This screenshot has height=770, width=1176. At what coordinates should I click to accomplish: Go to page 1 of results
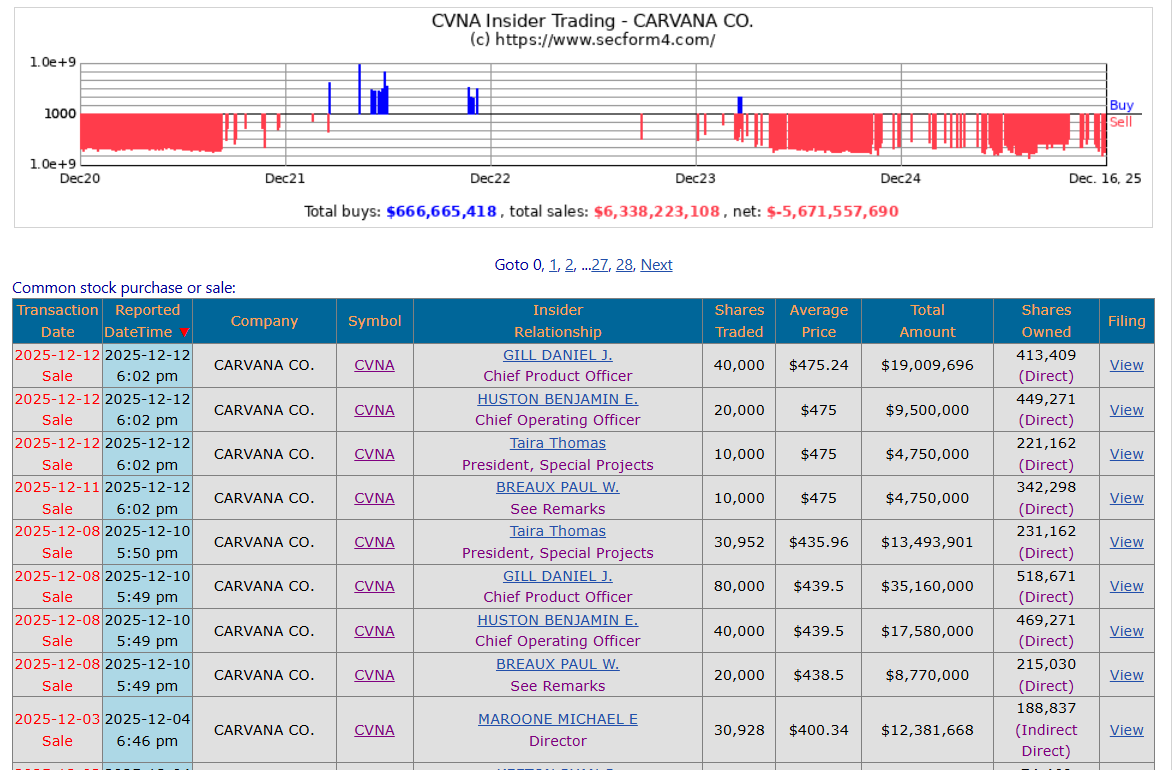click(553, 265)
